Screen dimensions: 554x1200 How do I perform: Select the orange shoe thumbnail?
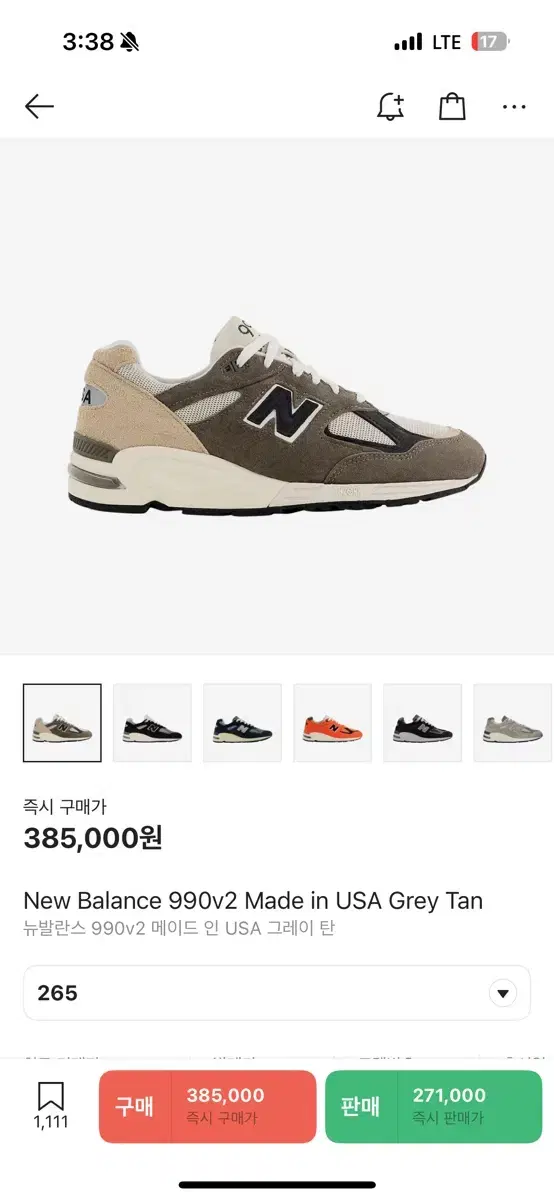pyautogui.click(x=332, y=723)
